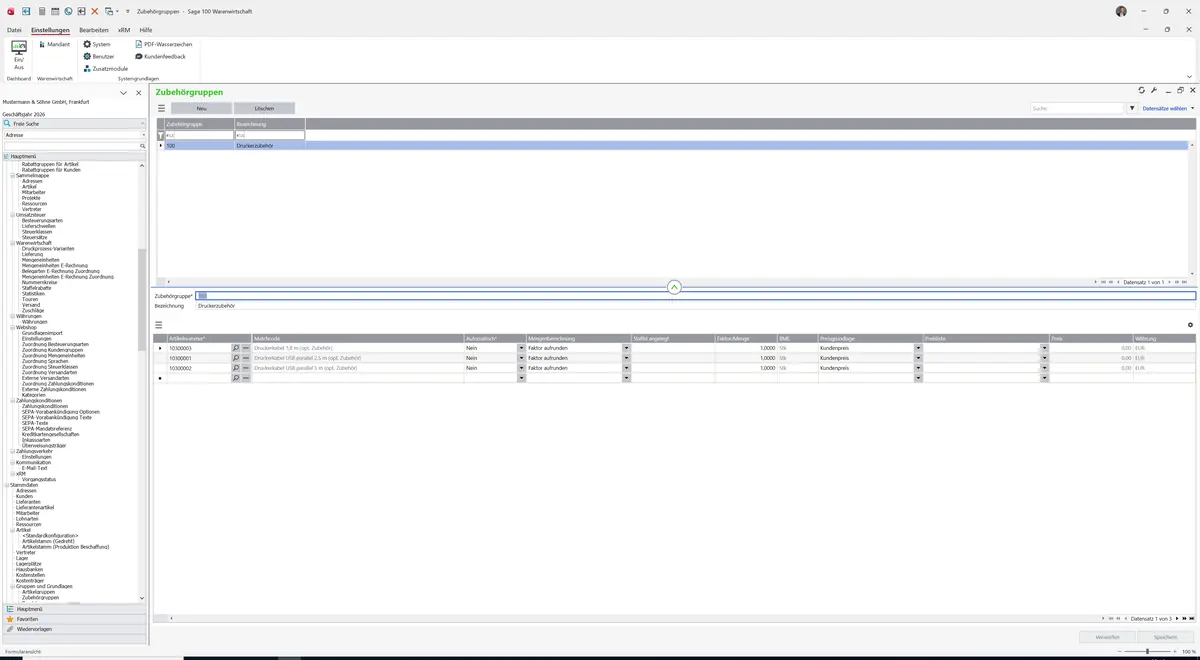This screenshot has height=660, width=1200.
Task: Open Benutzer settings
Action: [x=99, y=56]
